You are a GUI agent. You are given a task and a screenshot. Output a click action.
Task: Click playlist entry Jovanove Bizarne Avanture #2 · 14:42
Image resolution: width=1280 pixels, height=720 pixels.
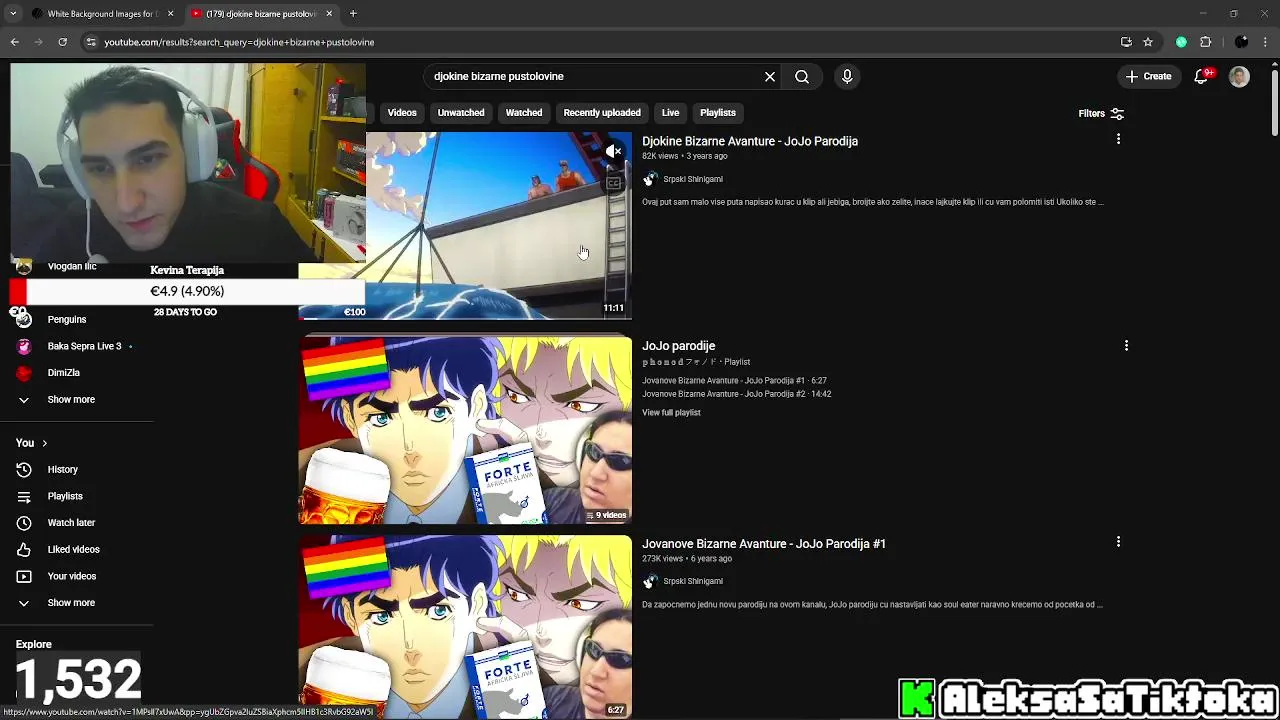(x=736, y=394)
